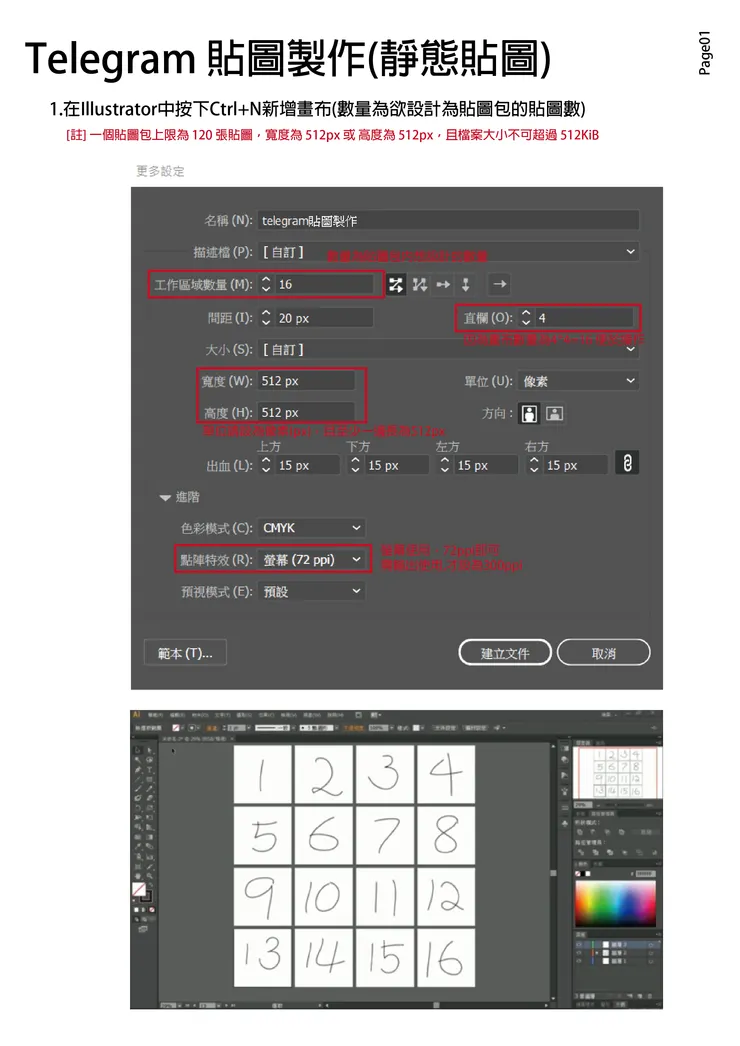Click artboard number 12 on the canvas
The height and width of the screenshot is (1046, 740).
(446, 897)
